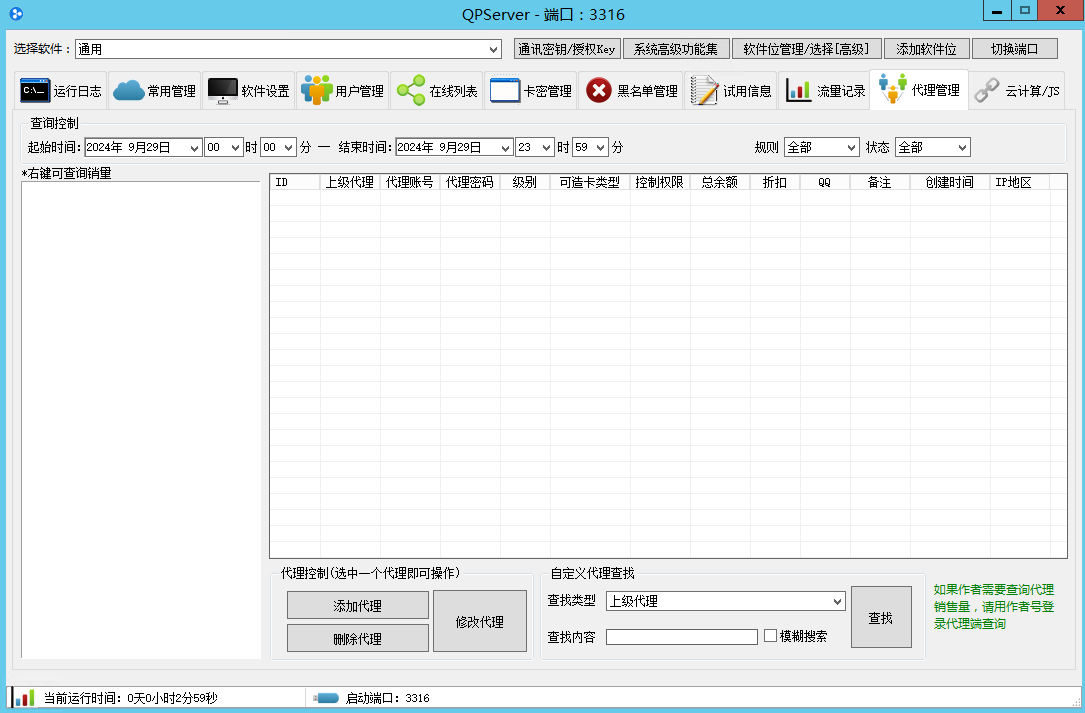
Task: Expand the 查找类型 dropdown showing 上级代理
Action: click(837, 601)
